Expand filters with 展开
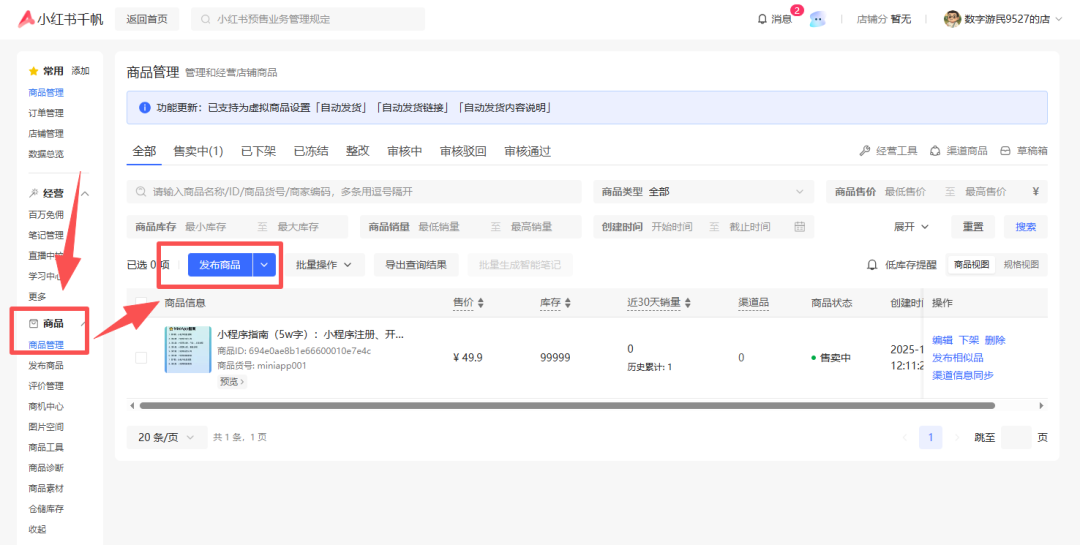 click(x=912, y=227)
